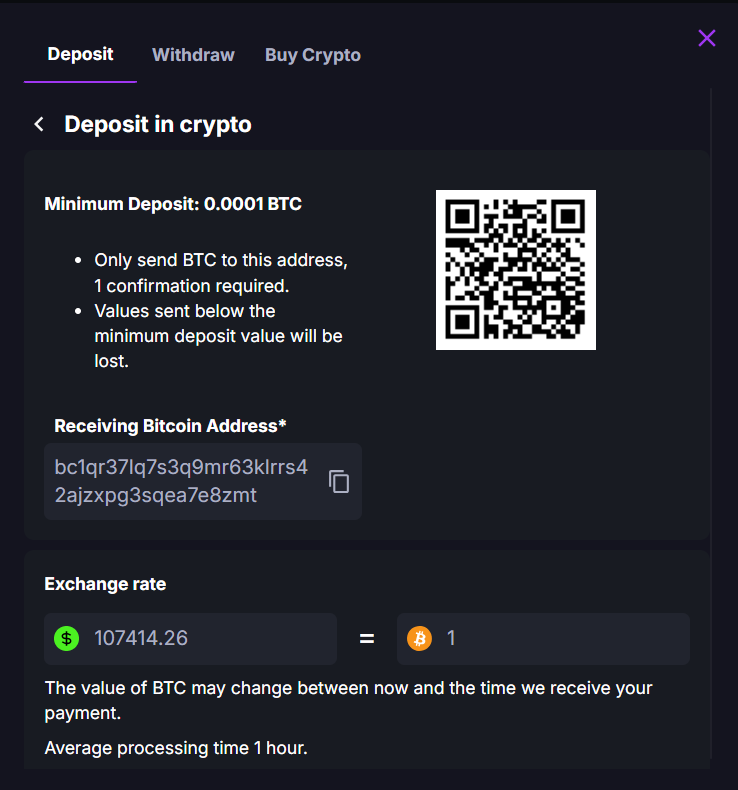
Task: Click the 'Minimum Deposit: 0.0001 BTC' text
Action: [x=173, y=204]
